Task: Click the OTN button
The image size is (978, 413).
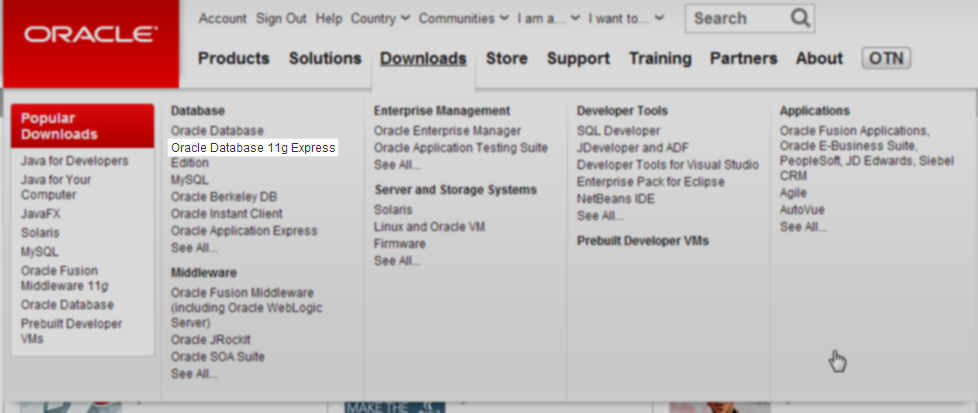Action: click(886, 59)
